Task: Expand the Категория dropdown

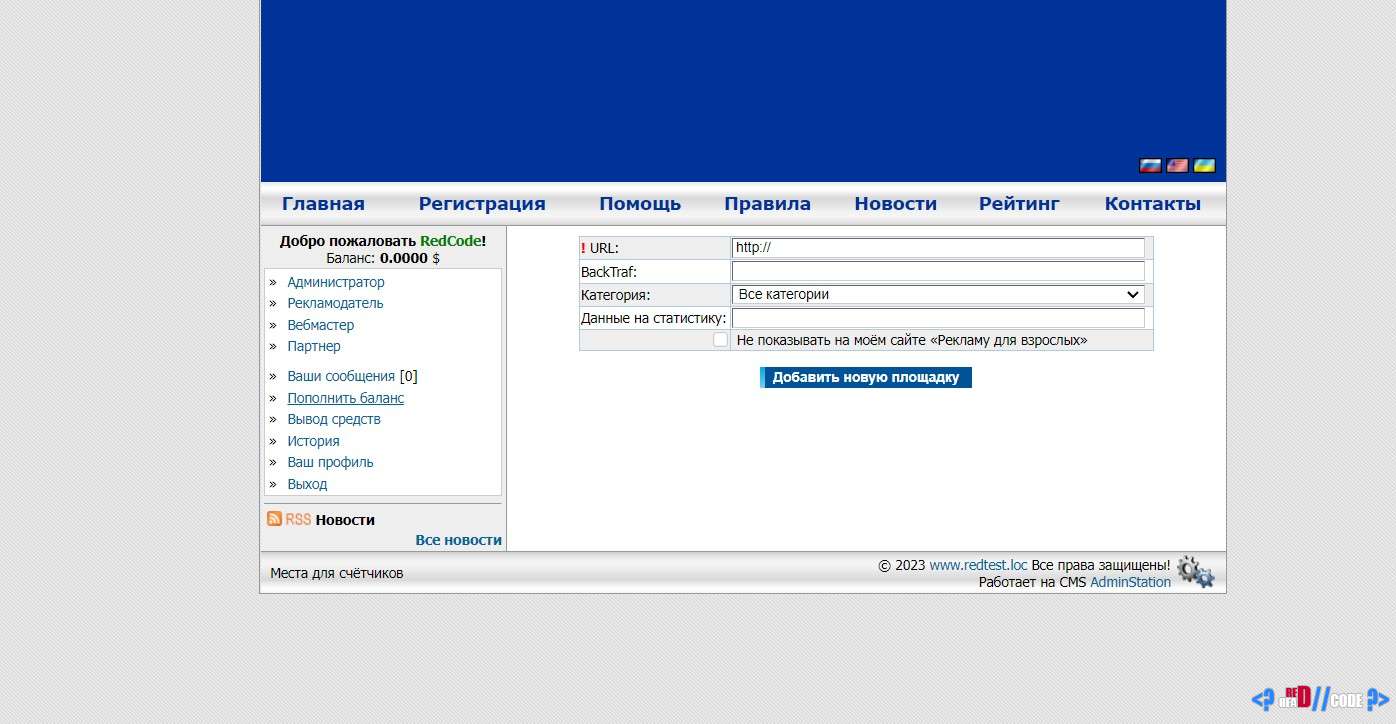Action: [938, 295]
